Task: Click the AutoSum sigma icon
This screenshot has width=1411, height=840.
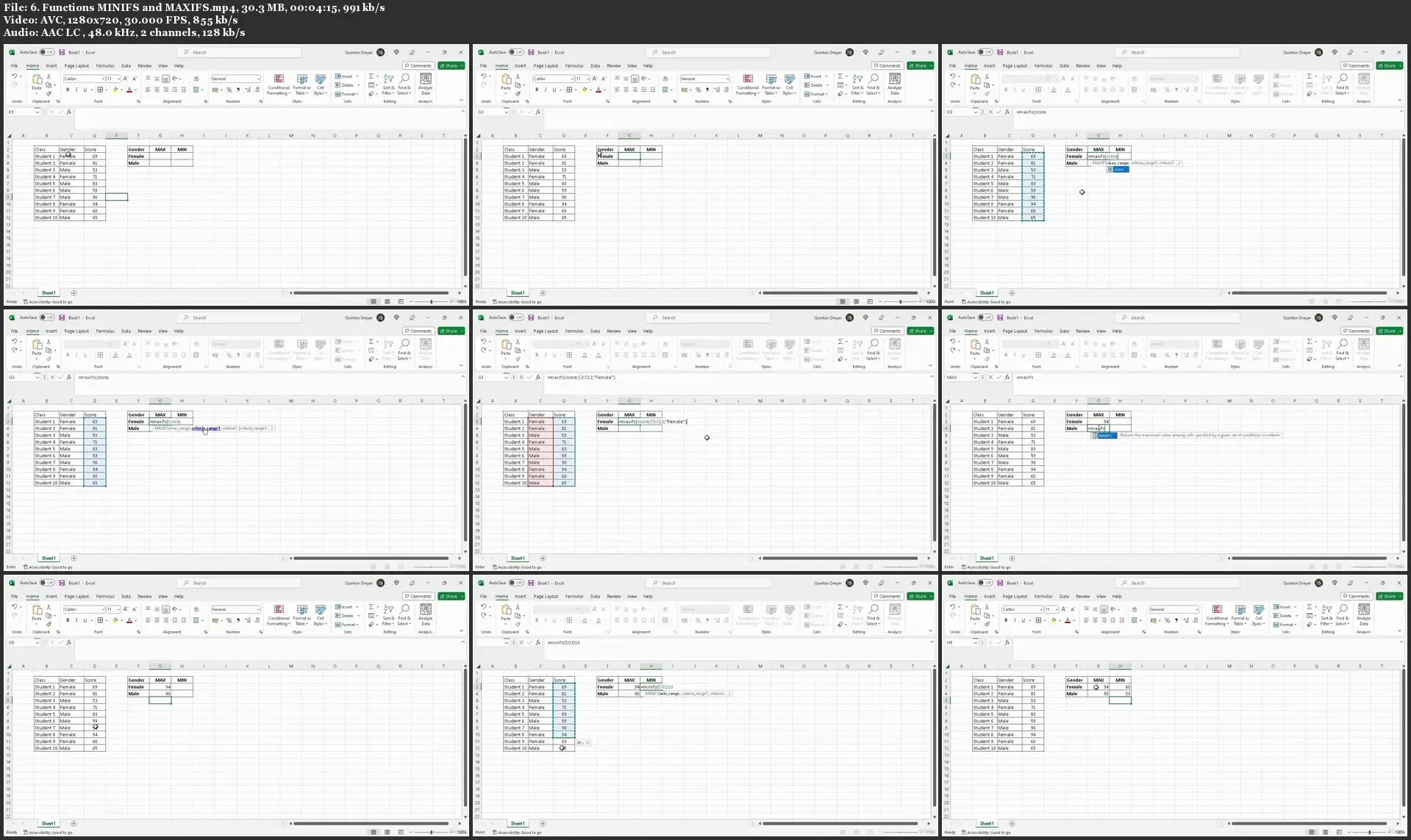Action: click(x=372, y=76)
